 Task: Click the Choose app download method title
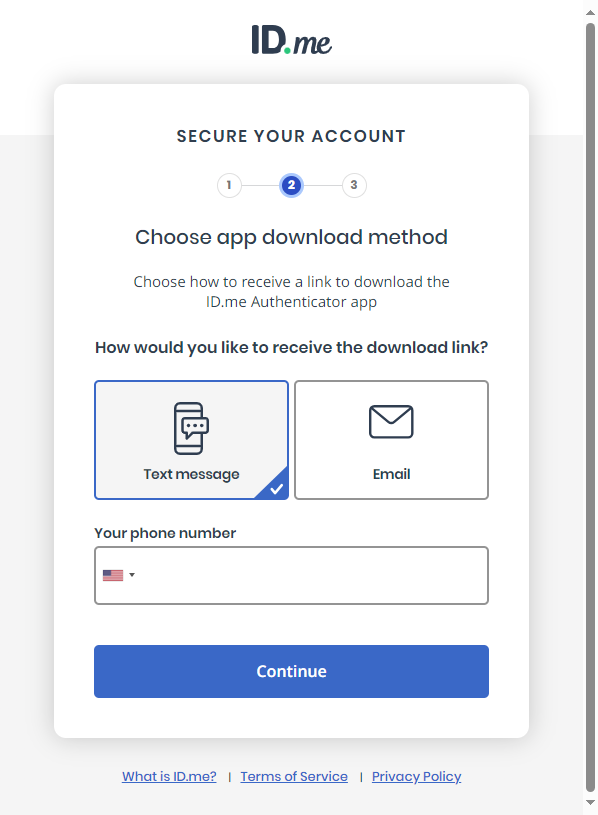(291, 237)
